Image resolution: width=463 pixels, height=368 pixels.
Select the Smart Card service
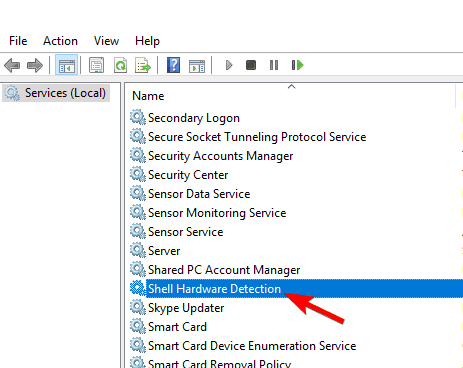(177, 327)
